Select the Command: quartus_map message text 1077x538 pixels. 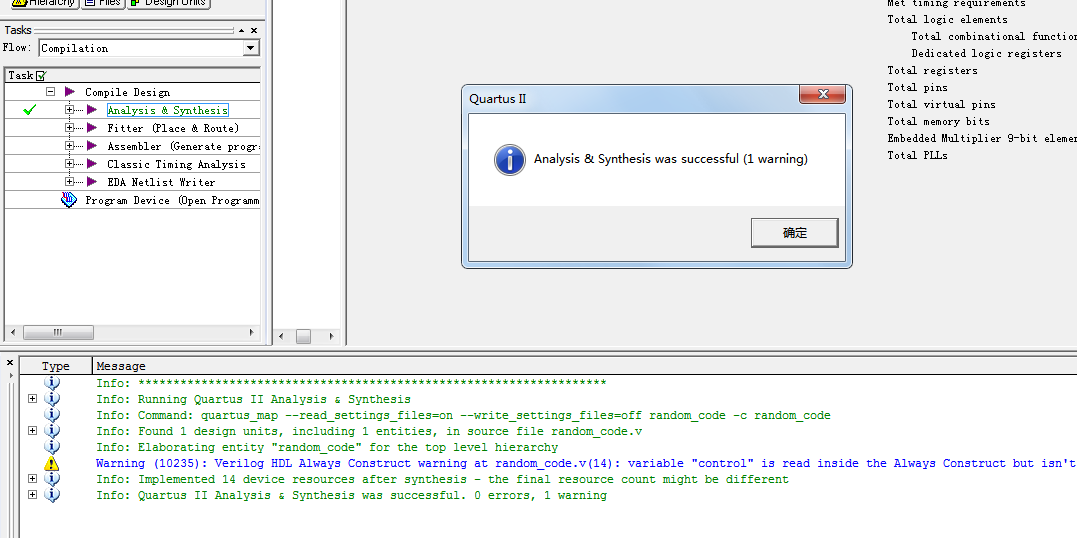(x=463, y=416)
